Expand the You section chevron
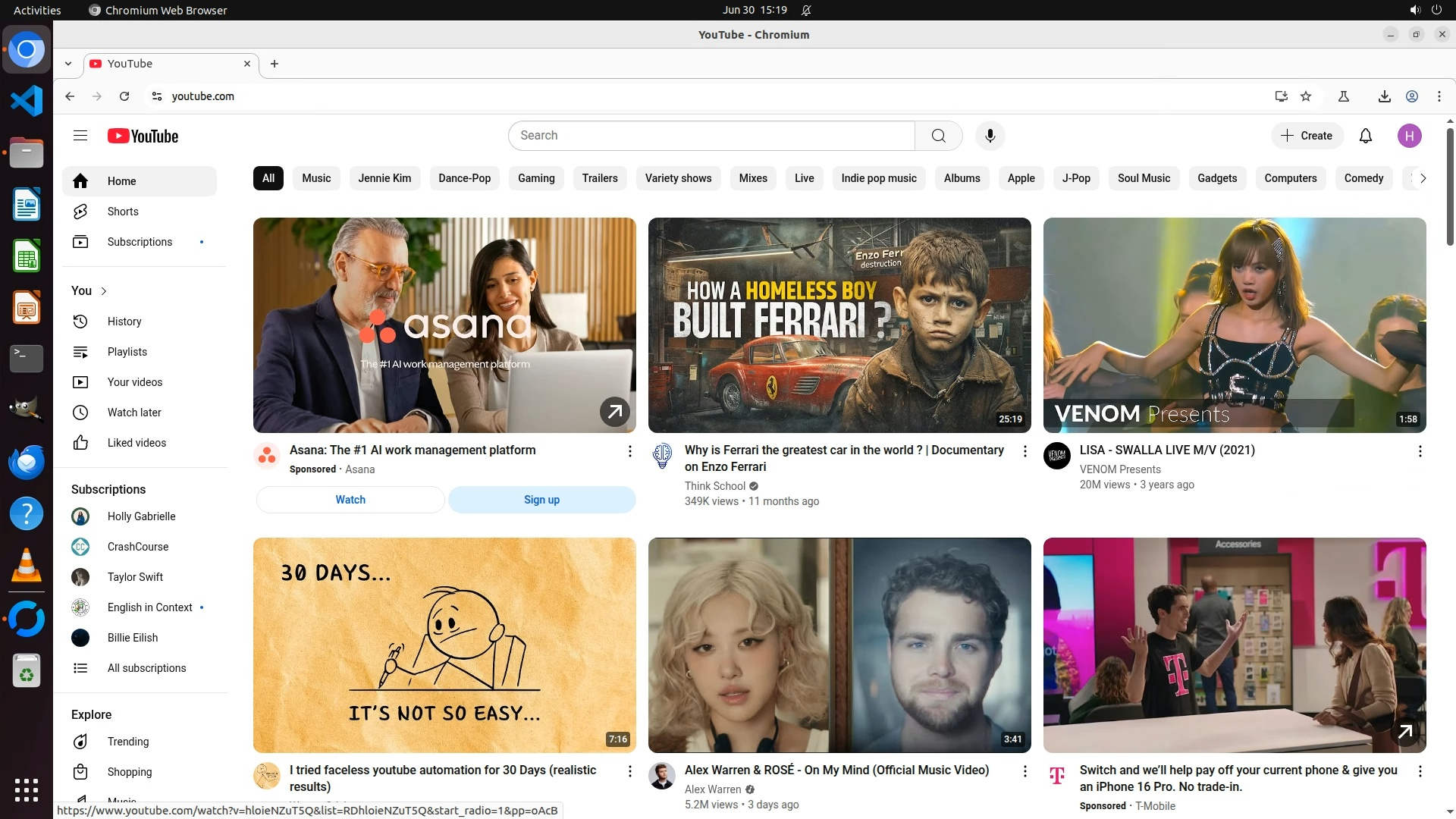The height and width of the screenshot is (819, 1456). click(x=104, y=291)
